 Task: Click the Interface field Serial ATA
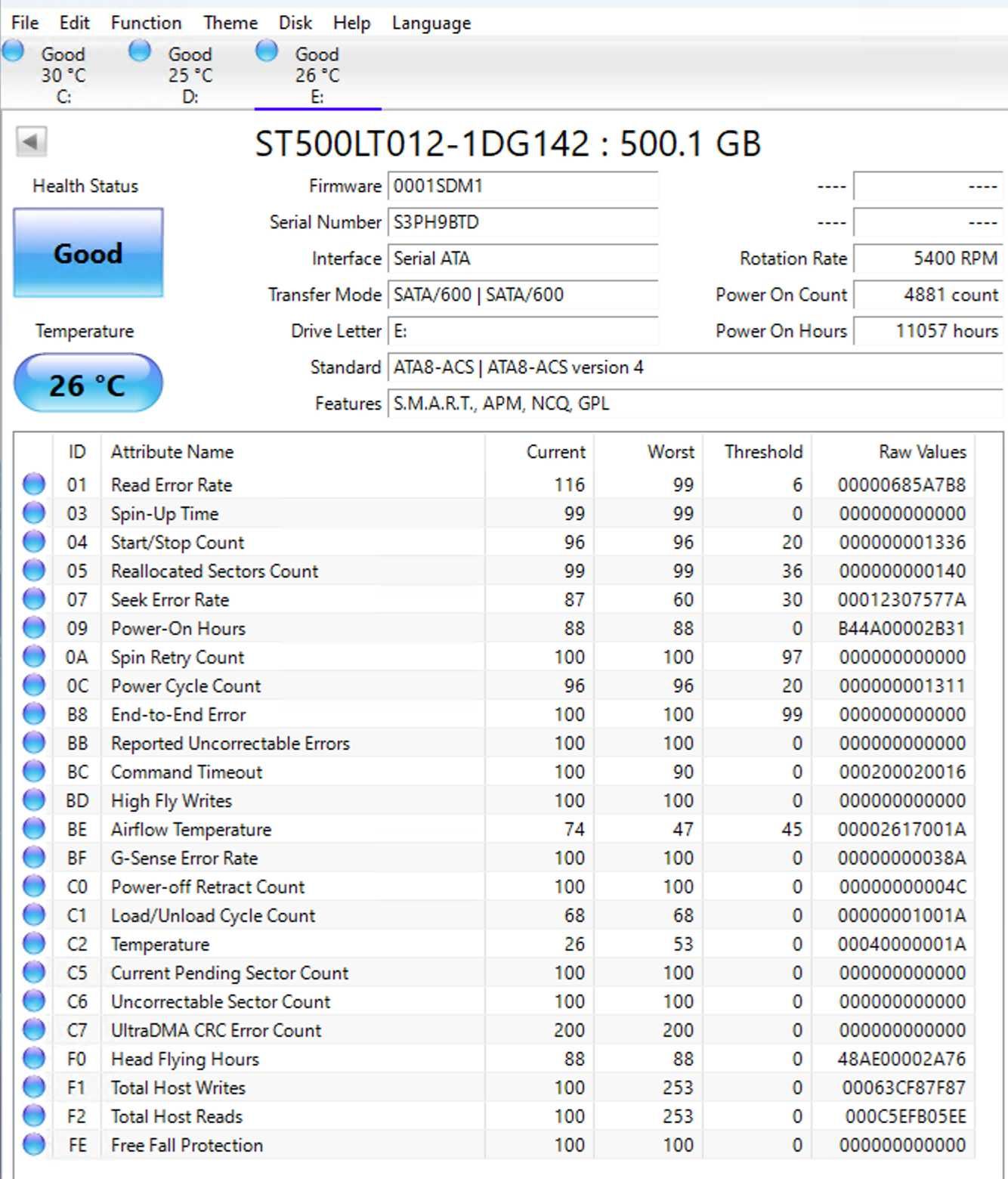coord(522,258)
